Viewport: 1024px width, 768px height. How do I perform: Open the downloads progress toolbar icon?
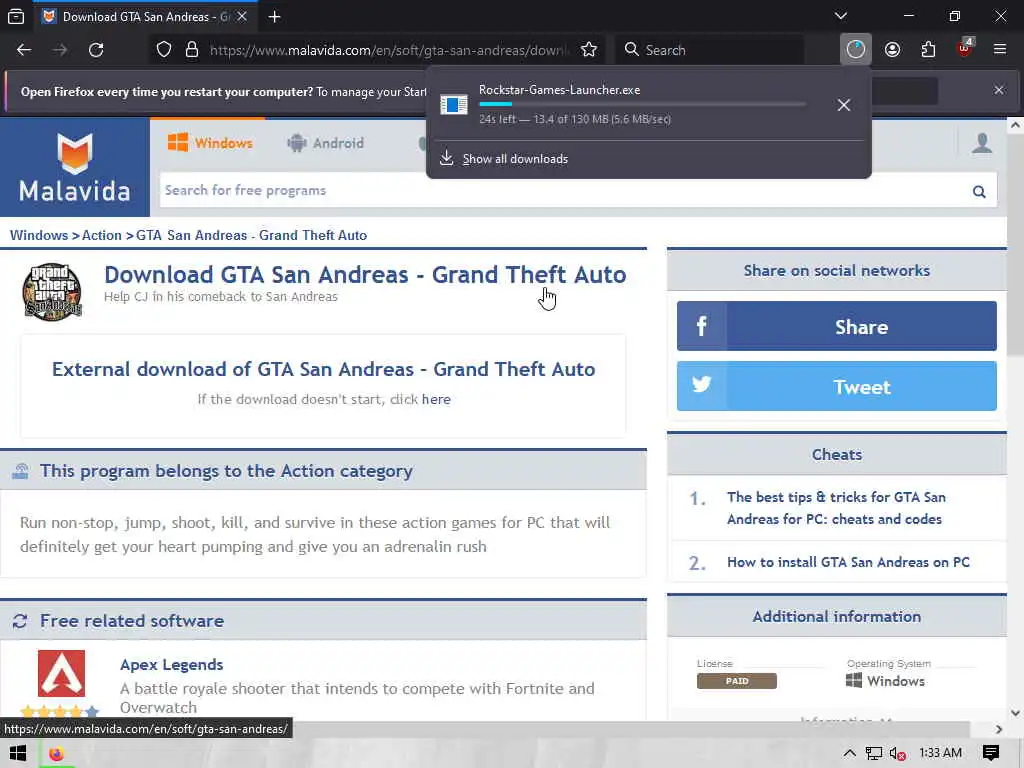[x=856, y=50]
